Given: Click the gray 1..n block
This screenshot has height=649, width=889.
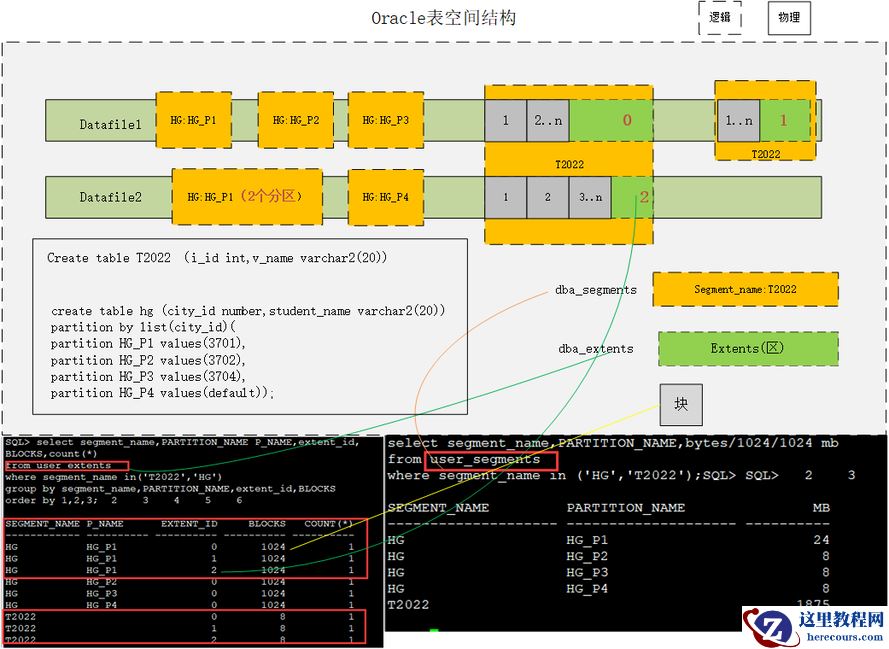Looking at the screenshot, I should (x=739, y=121).
